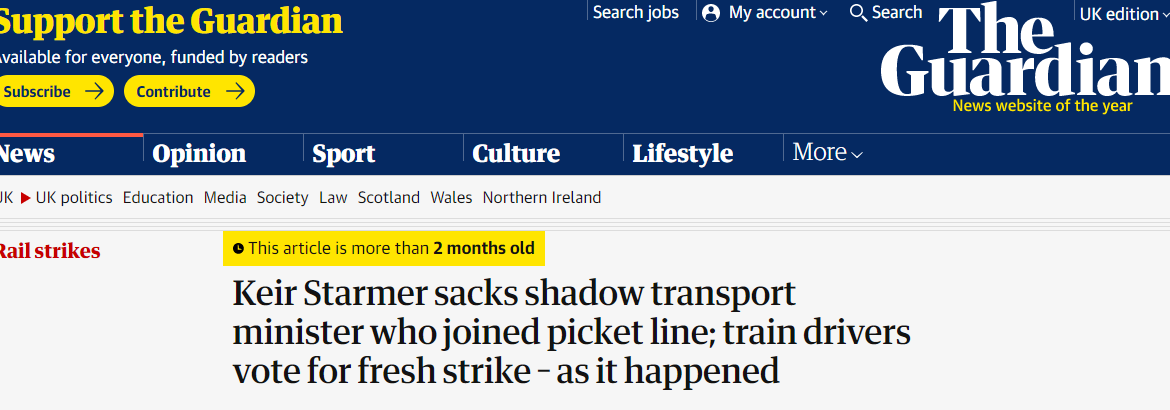The height and width of the screenshot is (410, 1170).
Task: Open the Rail strikes topic link
Action: coord(49,251)
